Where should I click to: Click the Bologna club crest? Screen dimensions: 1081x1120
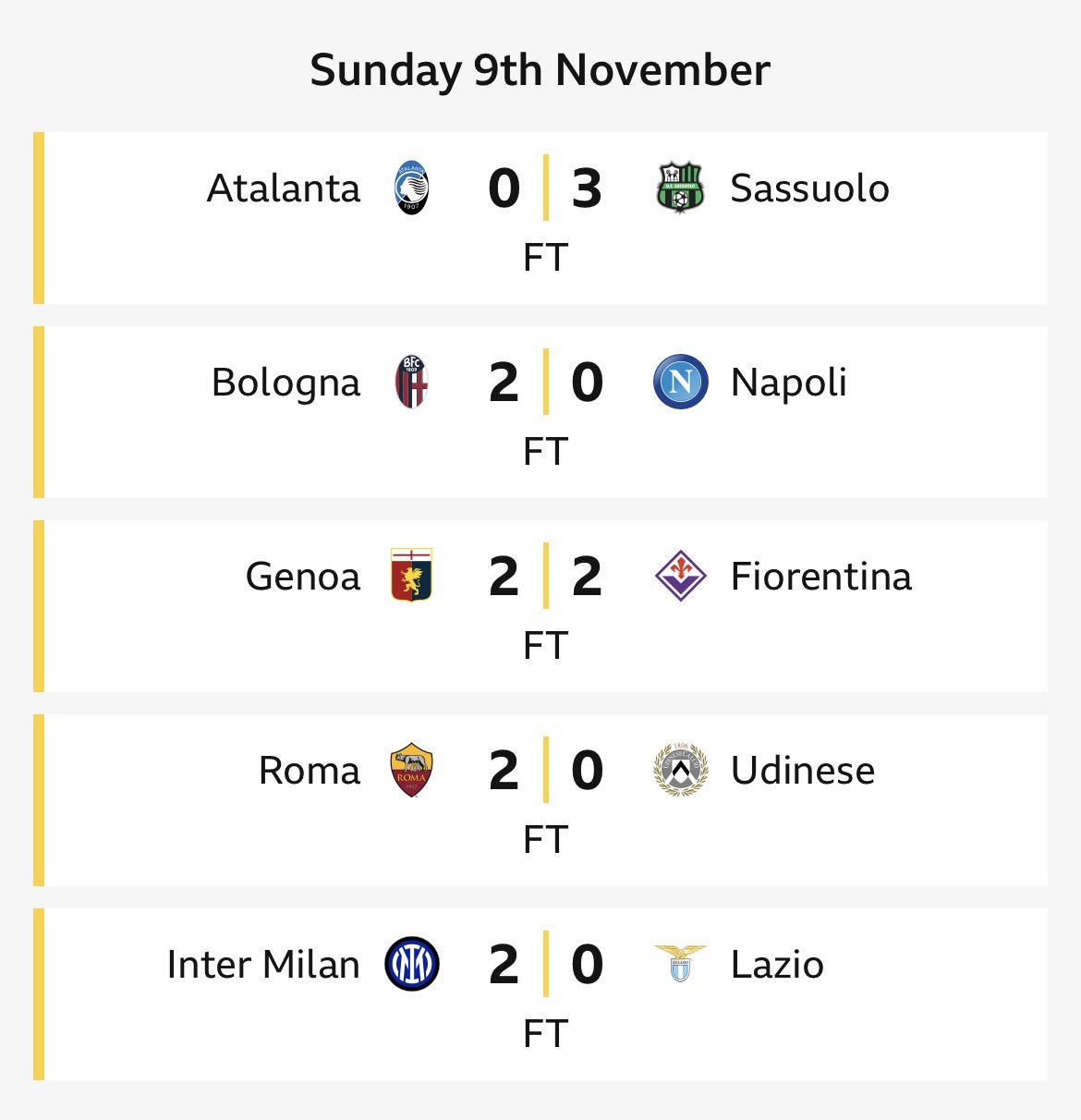point(411,383)
